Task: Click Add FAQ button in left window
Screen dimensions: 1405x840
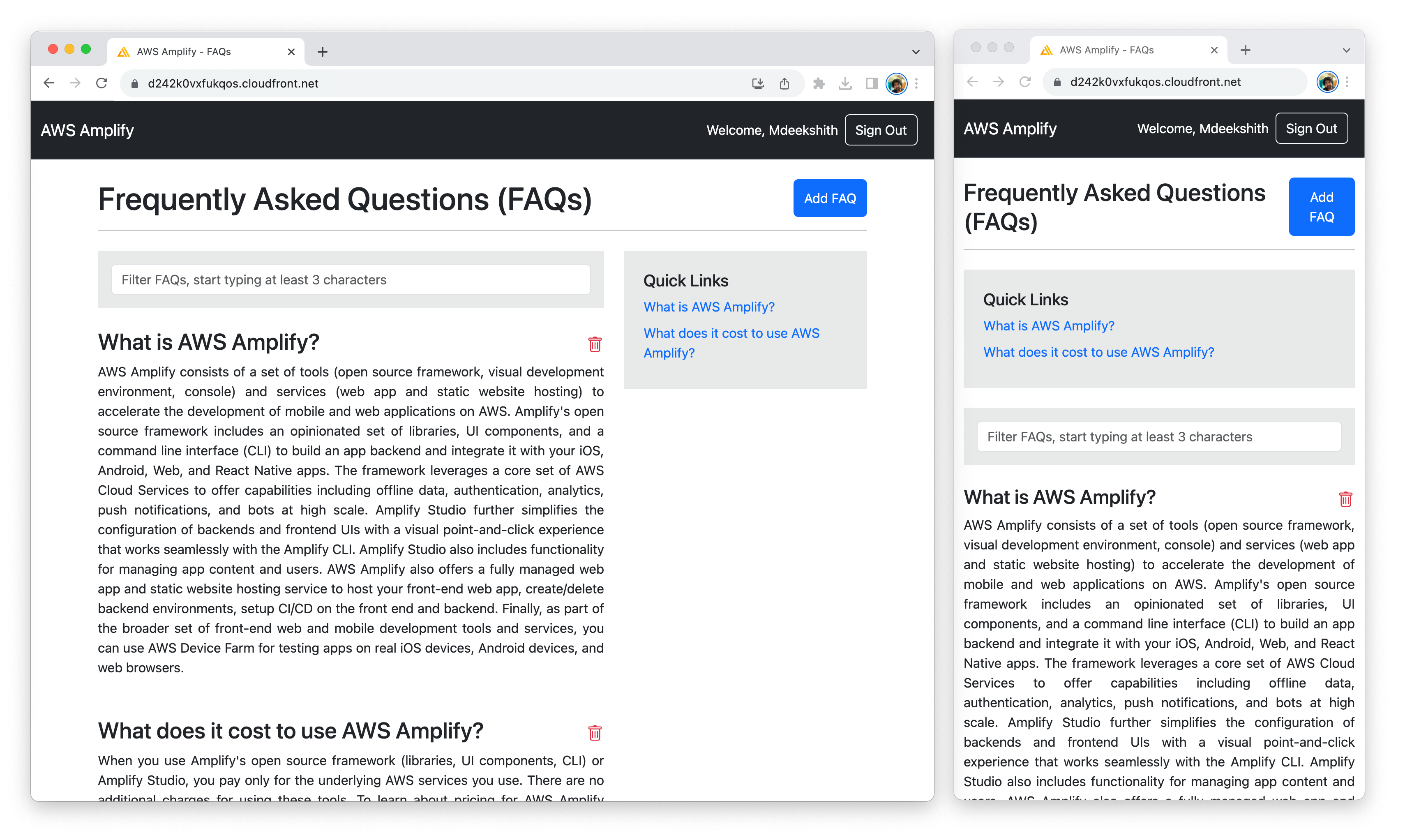Action: point(829,198)
